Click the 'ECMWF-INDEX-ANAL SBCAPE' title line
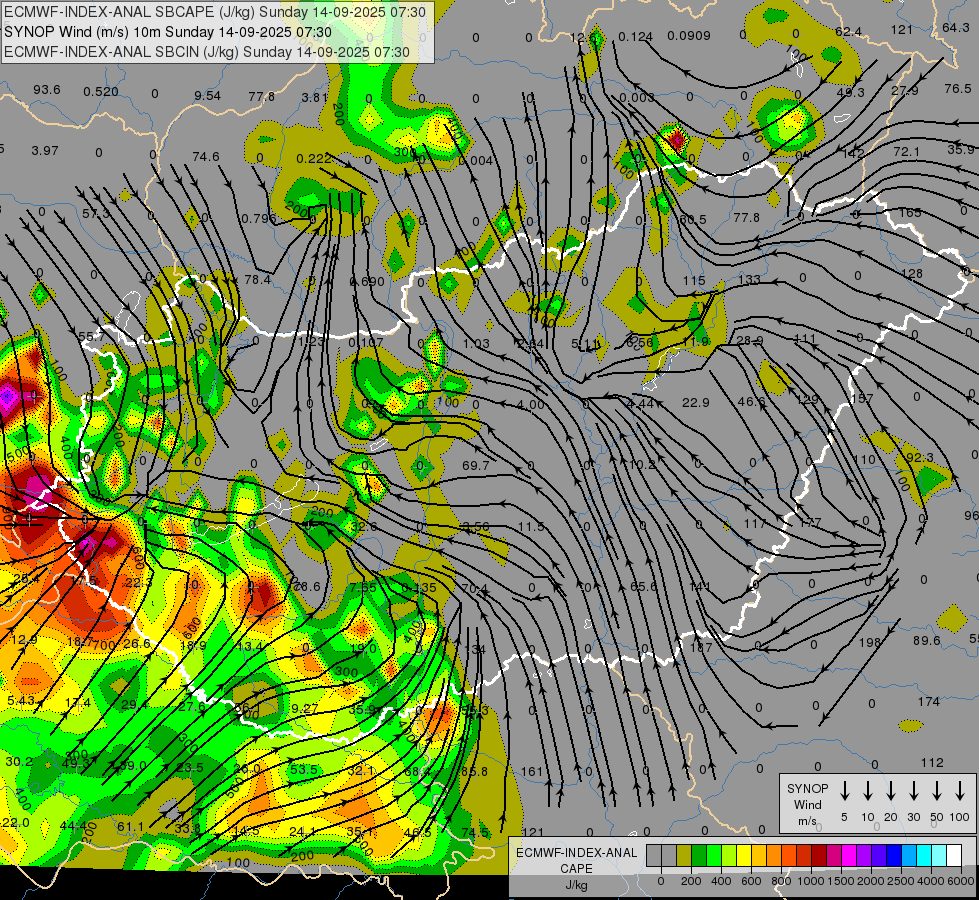Screen dimensions: 979x900 tap(215, 12)
